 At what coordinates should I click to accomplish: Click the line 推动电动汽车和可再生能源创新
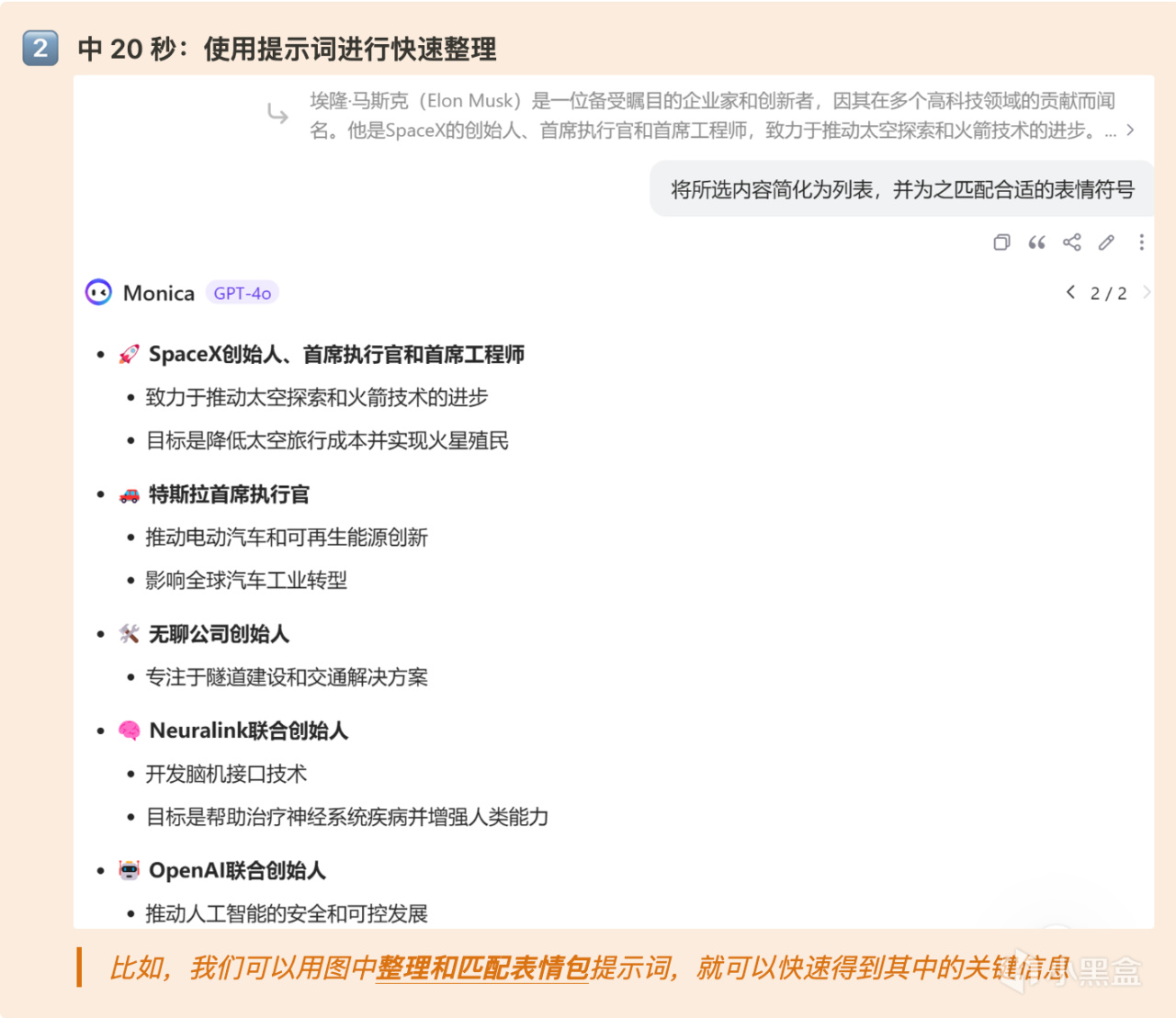(x=287, y=537)
